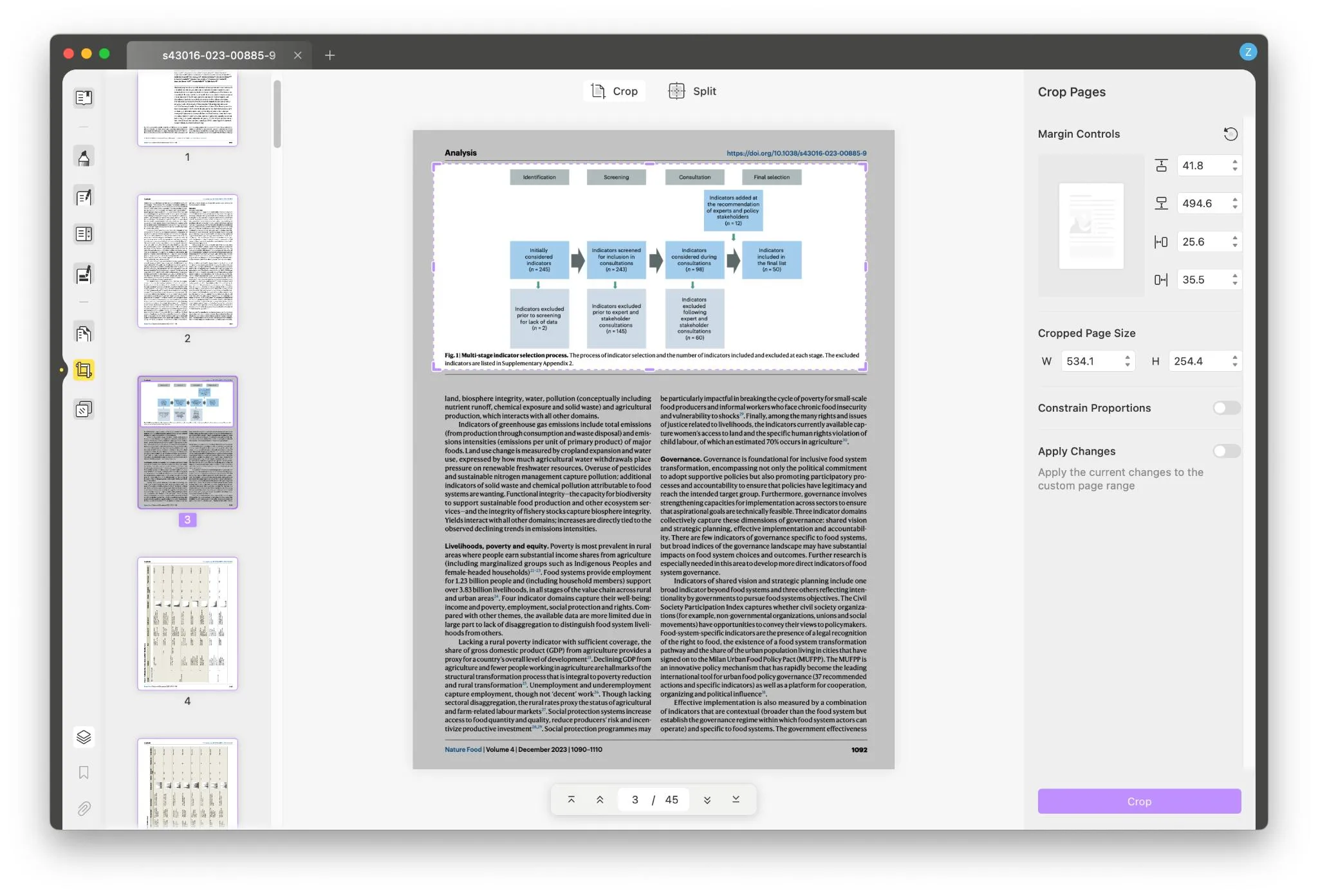Image resolution: width=1318 pixels, height=896 pixels.
Task: Click the layers/stack icon in sidebar
Action: (x=84, y=737)
